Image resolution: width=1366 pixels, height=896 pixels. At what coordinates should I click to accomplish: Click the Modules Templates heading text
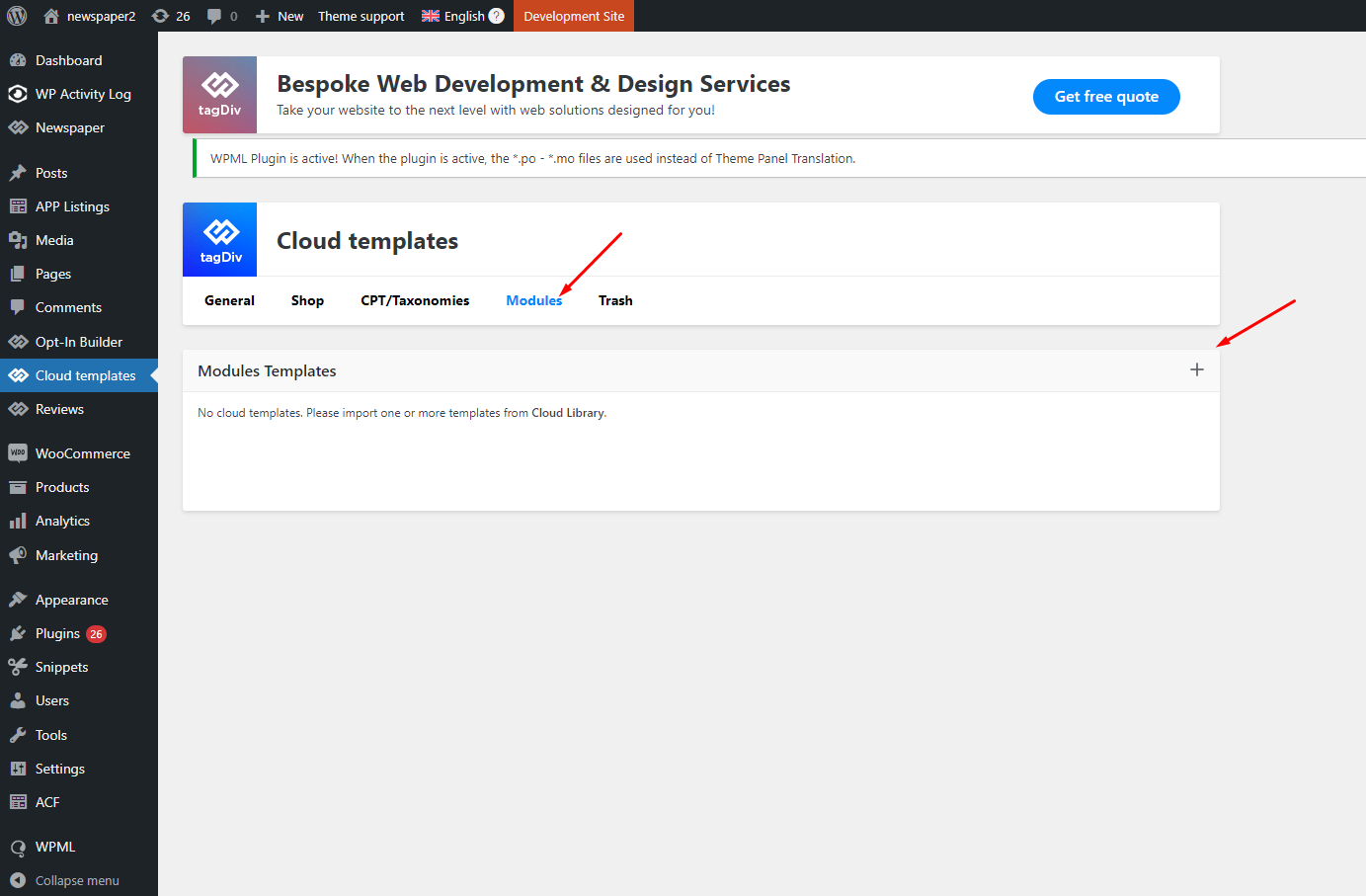(267, 370)
